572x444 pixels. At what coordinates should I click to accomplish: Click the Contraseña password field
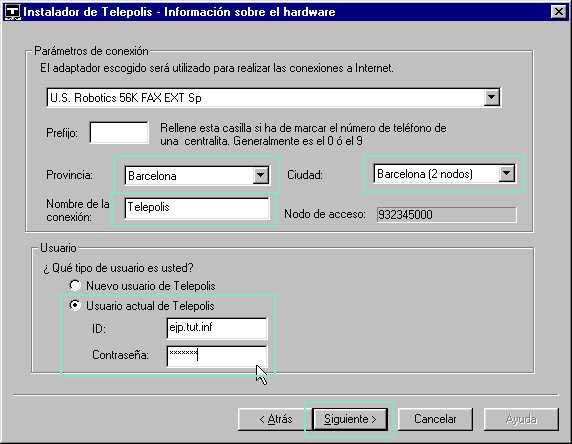coord(217,356)
